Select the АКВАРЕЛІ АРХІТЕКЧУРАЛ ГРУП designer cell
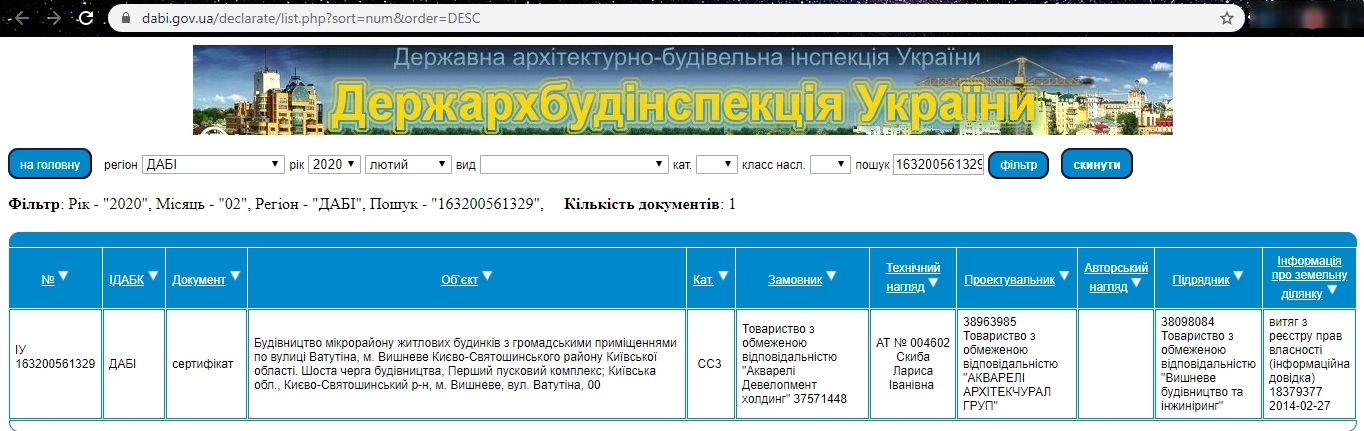 [1017, 364]
